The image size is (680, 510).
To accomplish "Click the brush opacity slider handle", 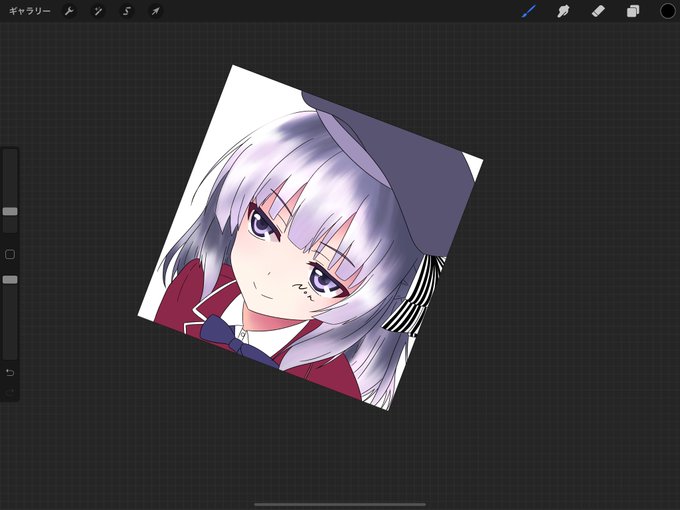I will [x=10, y=280].
